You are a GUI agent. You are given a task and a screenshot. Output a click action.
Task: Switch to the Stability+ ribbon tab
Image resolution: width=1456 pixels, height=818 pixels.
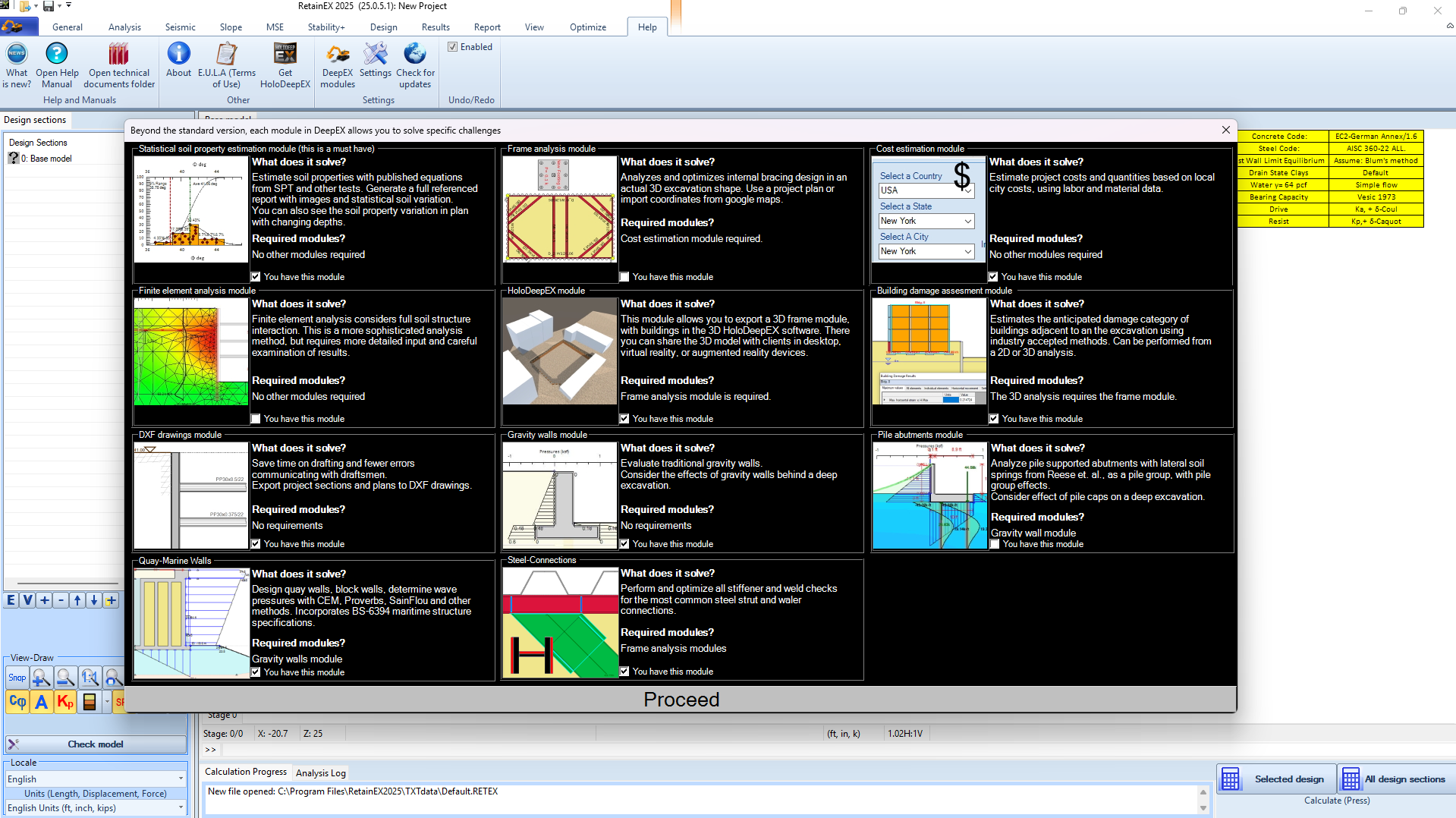click(326, 27)
